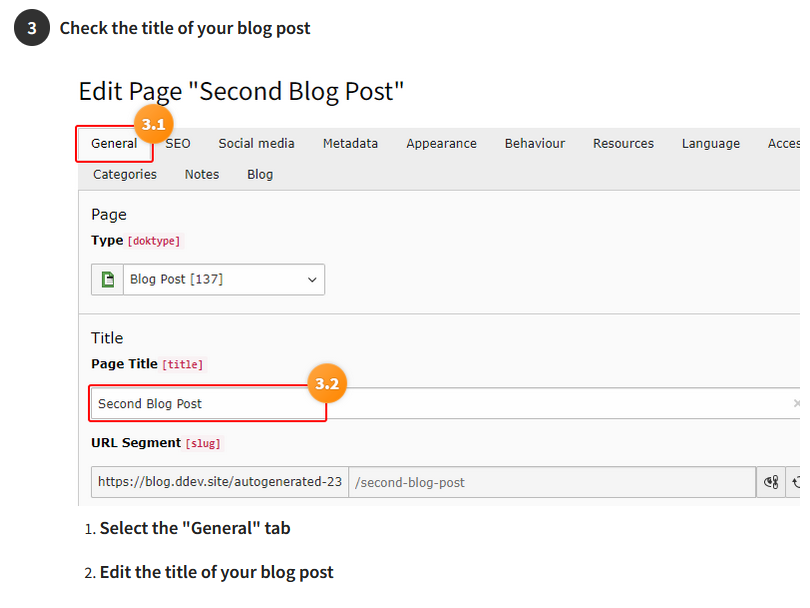Go to the Metadata tab
This screenshot has width=810, height=608.
[350, 144]
